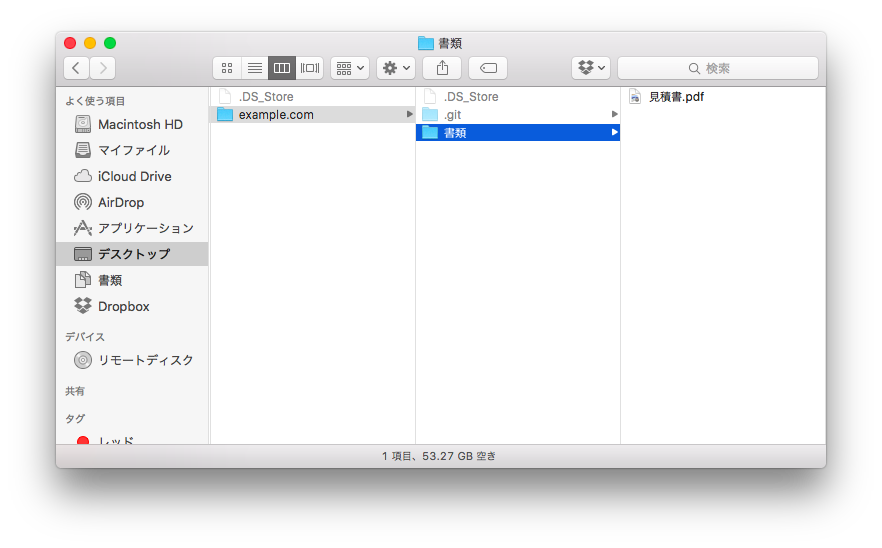Zoom the Finder window with green button
The height and width of the screenshot is (548, 882).
coord(110,43)
